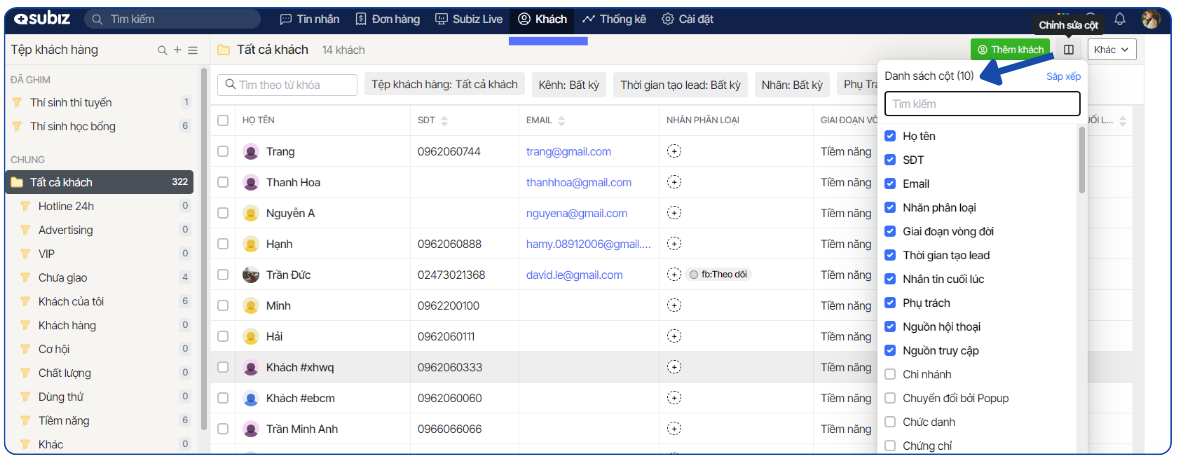Click the plus icon in Tệp khách hàng
The image size is (1179, 459).
(177, 50)
